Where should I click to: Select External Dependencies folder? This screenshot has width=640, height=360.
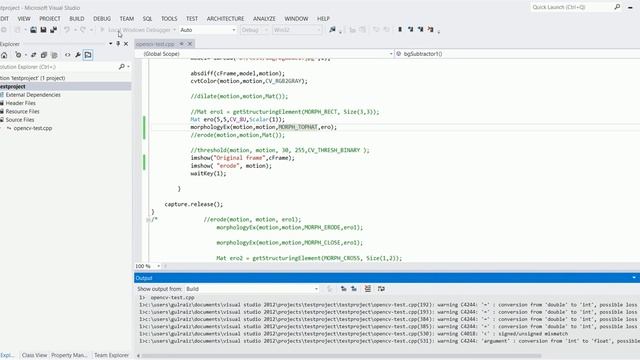coord(33,95)
